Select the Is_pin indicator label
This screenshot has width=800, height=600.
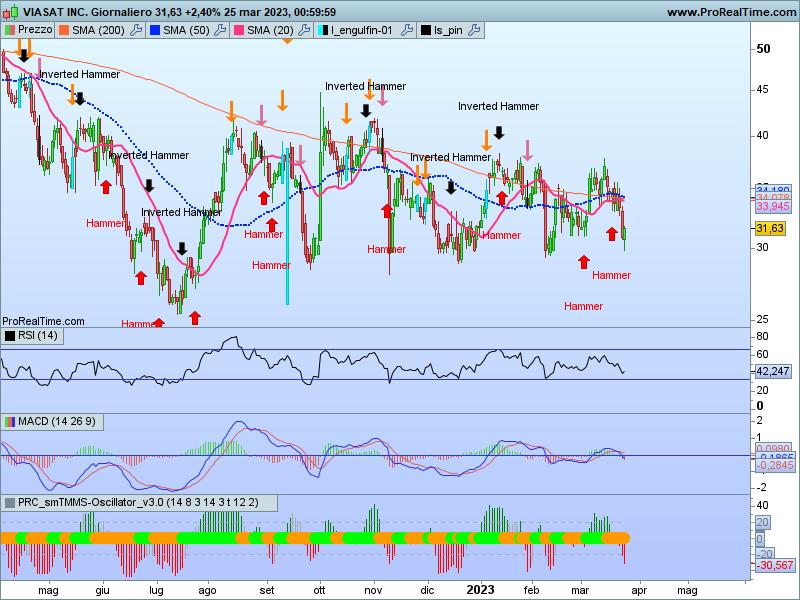[448, 30]
